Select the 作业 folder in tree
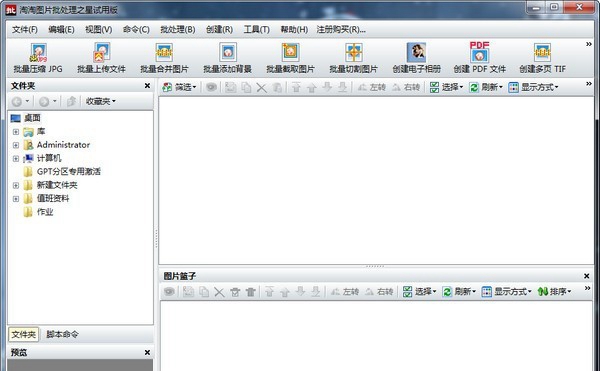 45,212
